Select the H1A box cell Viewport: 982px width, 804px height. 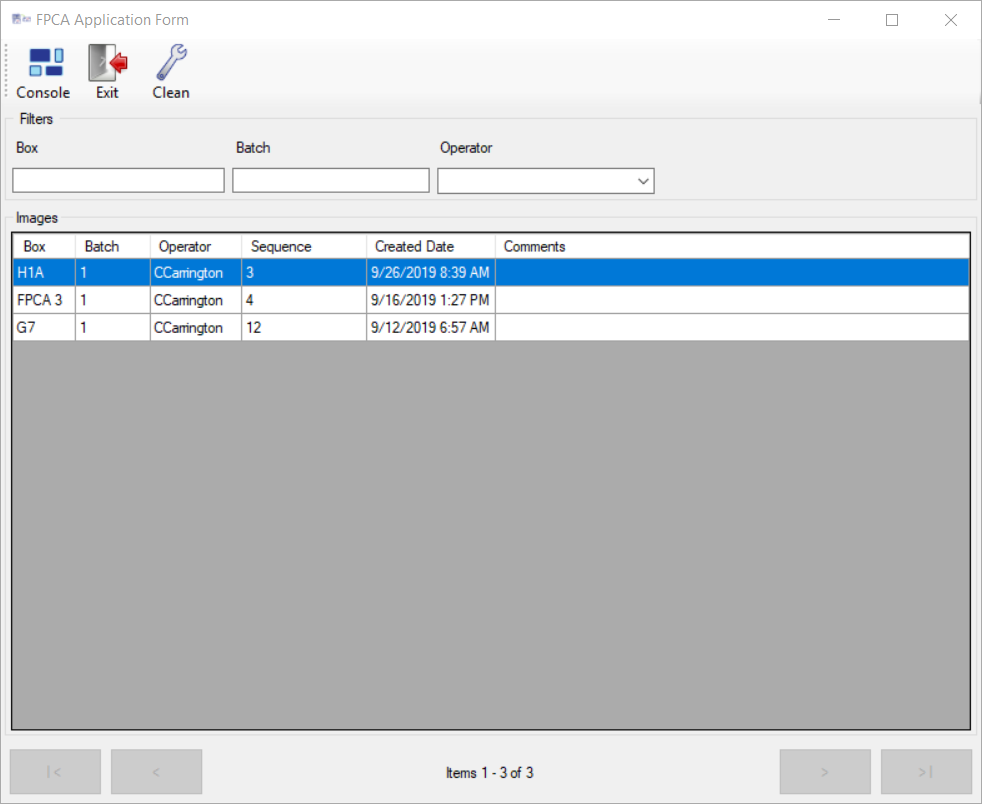click(44, 272)
